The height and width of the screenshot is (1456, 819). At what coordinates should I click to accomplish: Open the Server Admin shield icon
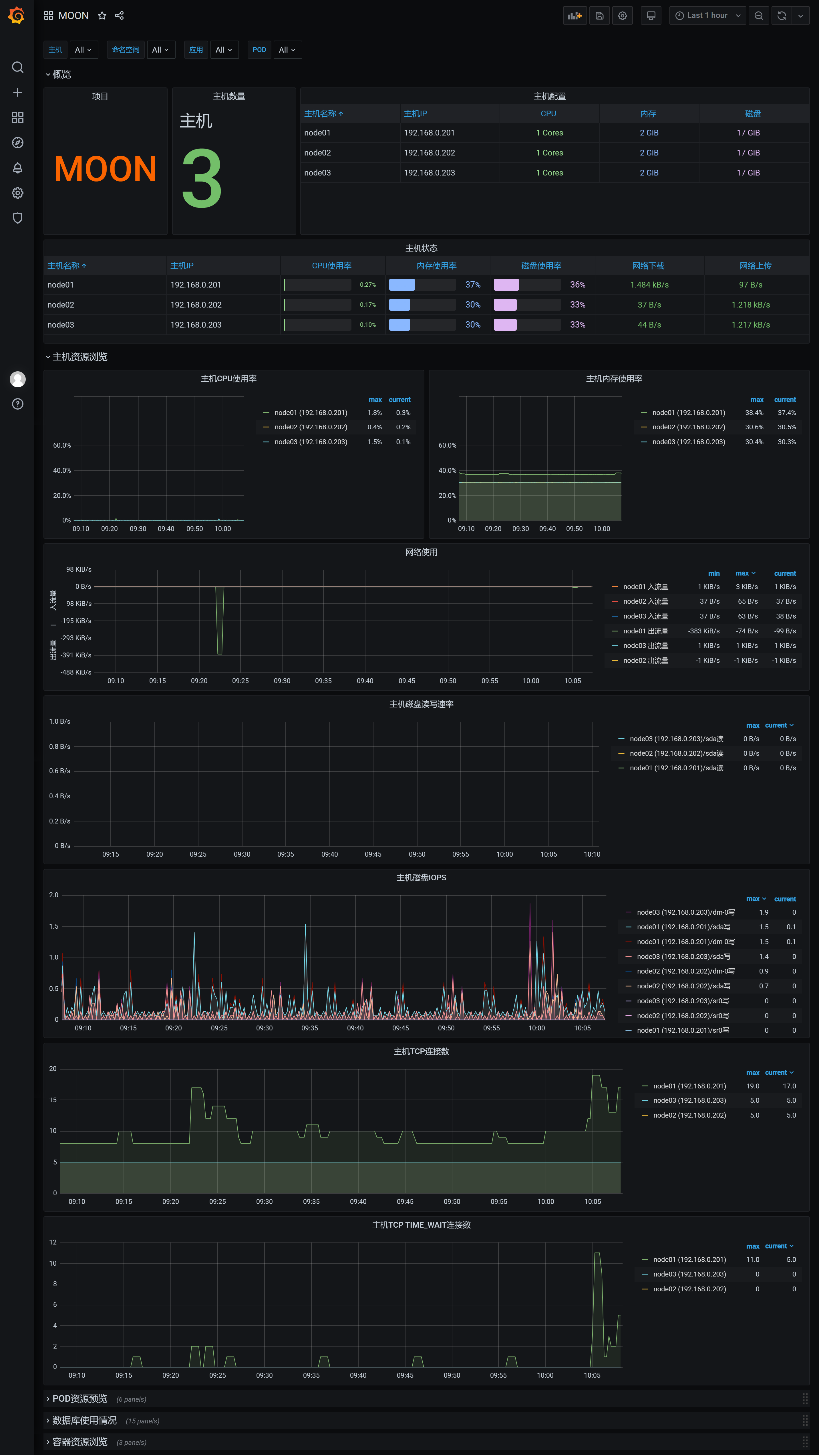17,218
